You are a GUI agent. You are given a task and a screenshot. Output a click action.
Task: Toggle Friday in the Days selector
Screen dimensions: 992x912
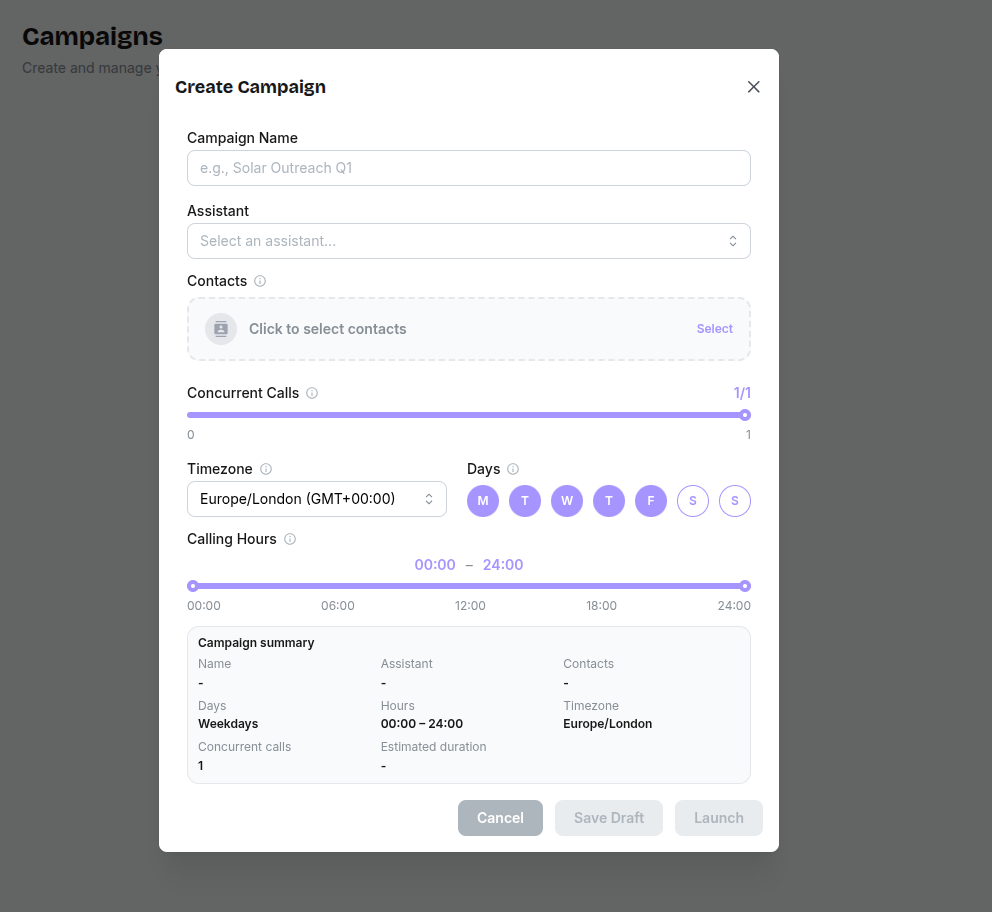651,501
